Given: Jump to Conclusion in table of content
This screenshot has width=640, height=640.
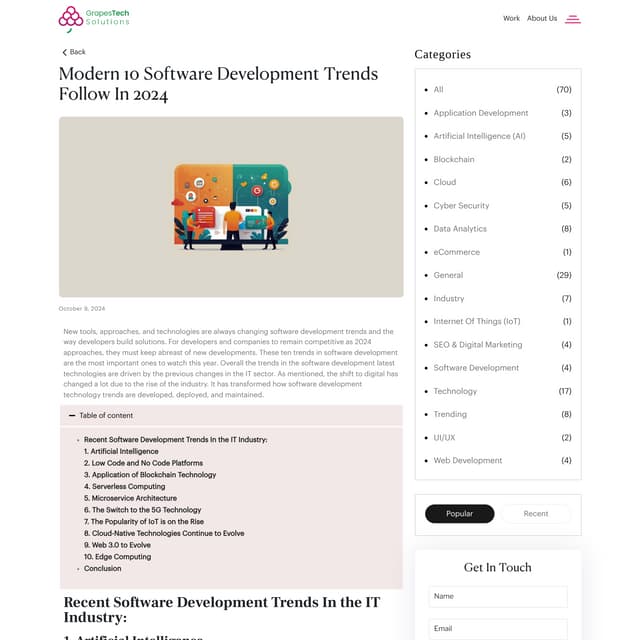Looking at the screenshot, I should (x=102, y=569).
